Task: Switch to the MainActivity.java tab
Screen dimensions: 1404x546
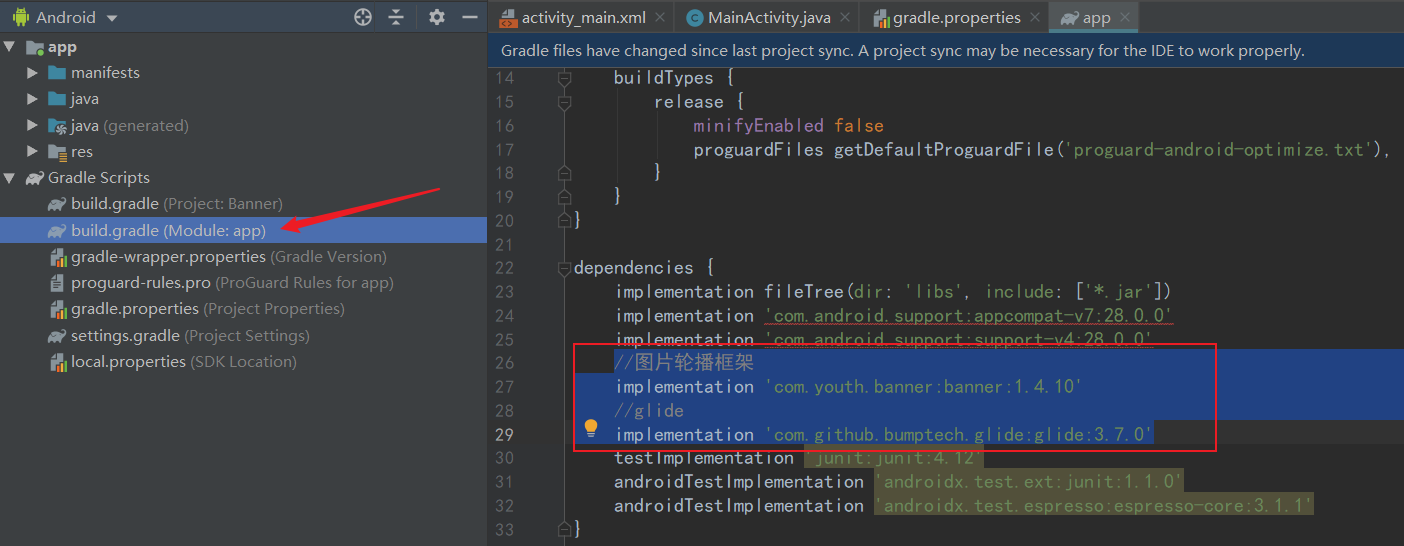Action: click(x=768, y=17)
